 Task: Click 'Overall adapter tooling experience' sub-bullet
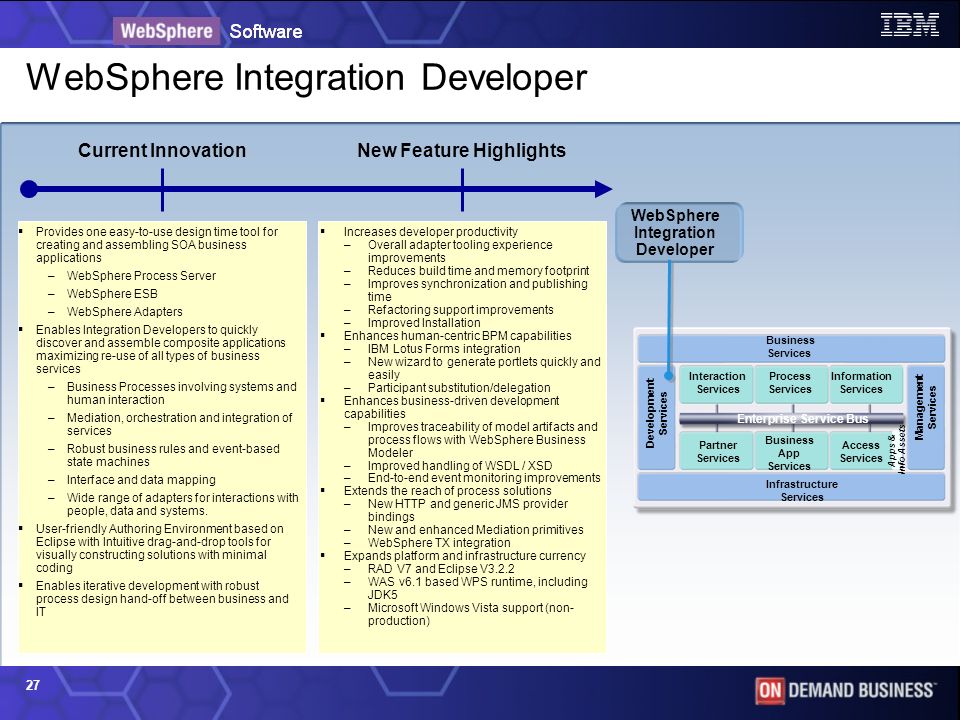[x=460, y=251]
